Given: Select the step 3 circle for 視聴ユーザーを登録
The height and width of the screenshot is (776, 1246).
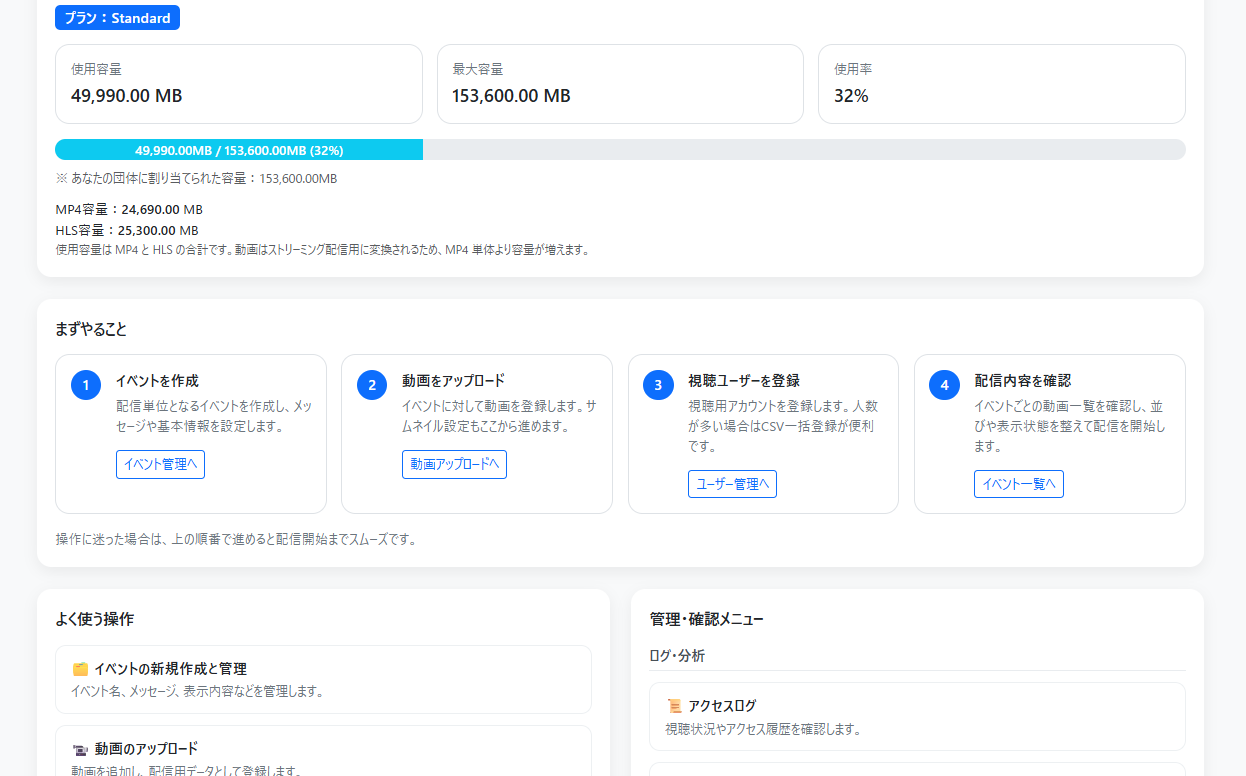Looking at the screenshot, I should coord(657,384).
